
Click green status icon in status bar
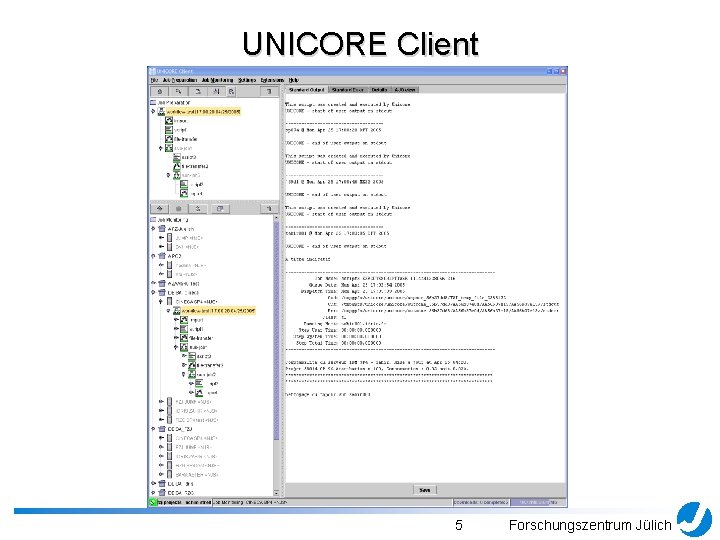[152, 502]
